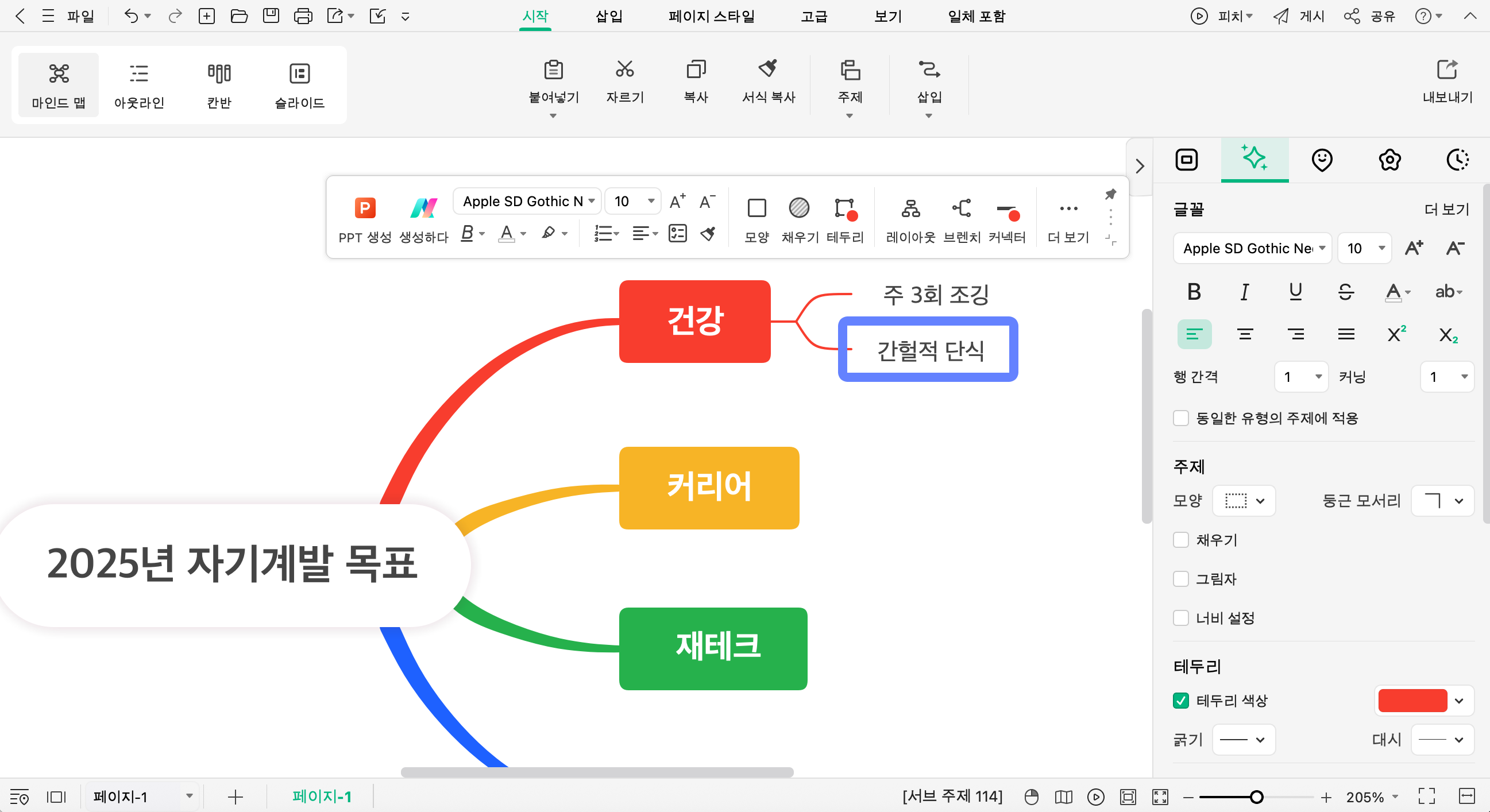Switch to 슬라이드 view

[300, 85]
